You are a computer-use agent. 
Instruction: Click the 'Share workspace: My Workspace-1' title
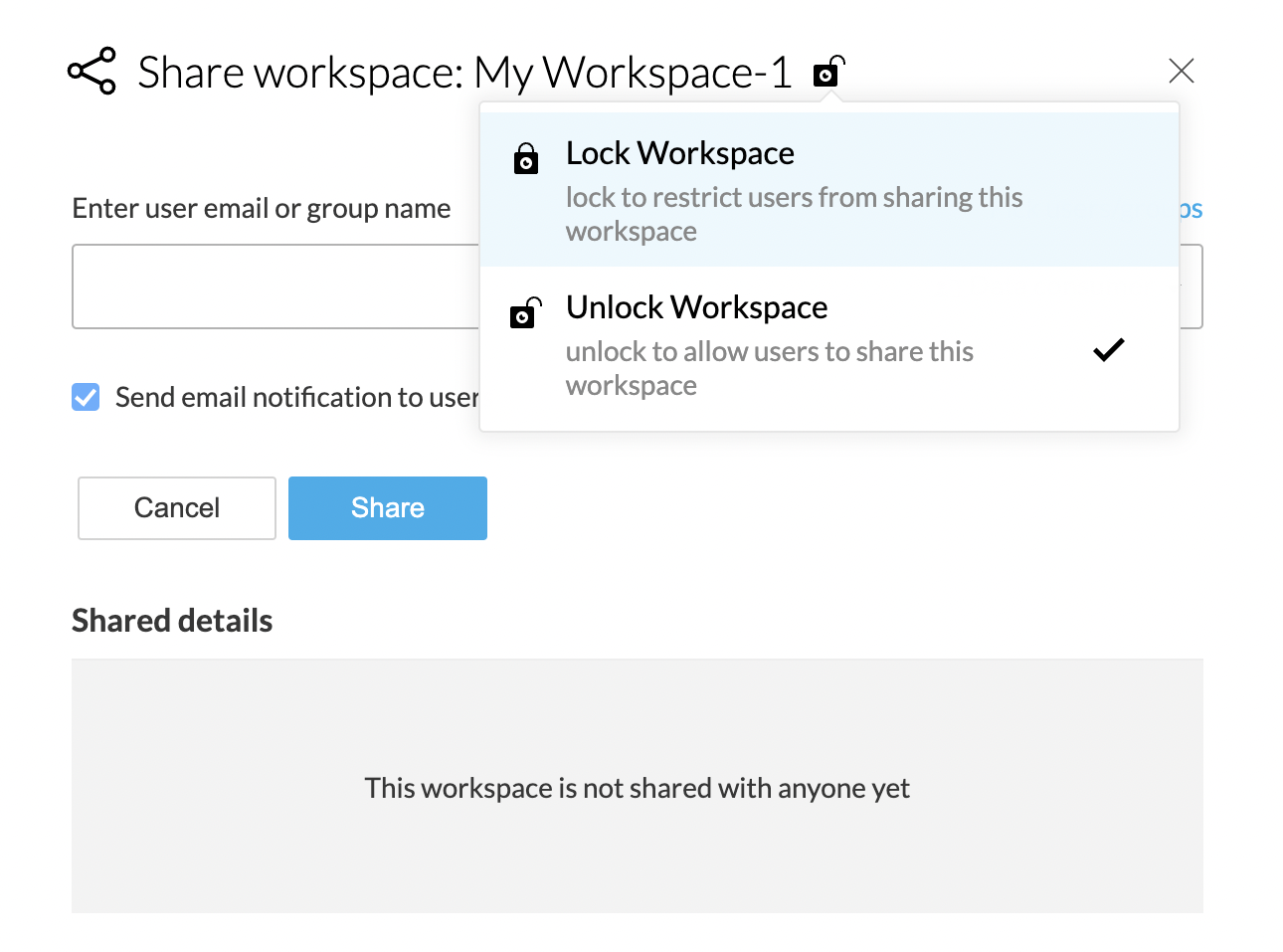(x=464, y=73)
